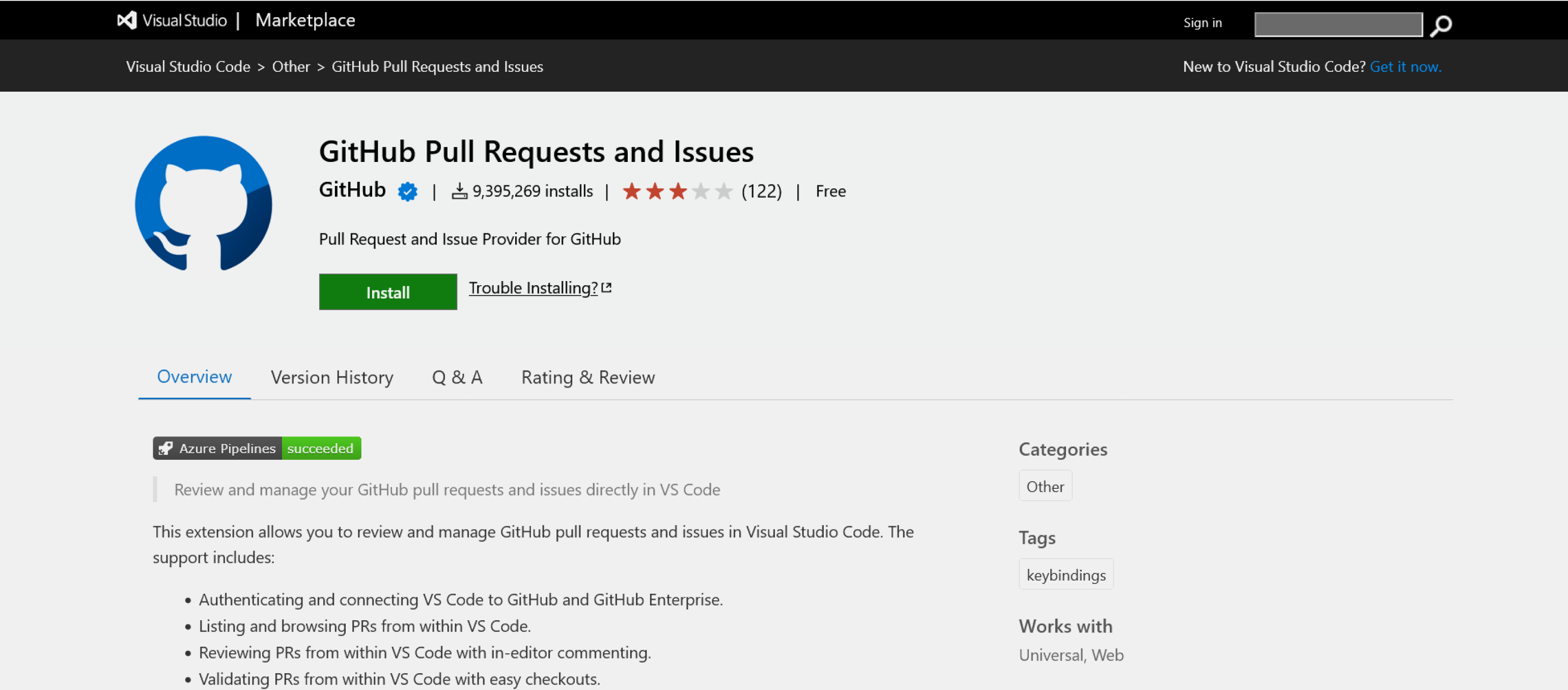1568x690 pixels.
Task: Click the Reviewing PRs with in-editor commenting bullet
Action: pos(424,652)
